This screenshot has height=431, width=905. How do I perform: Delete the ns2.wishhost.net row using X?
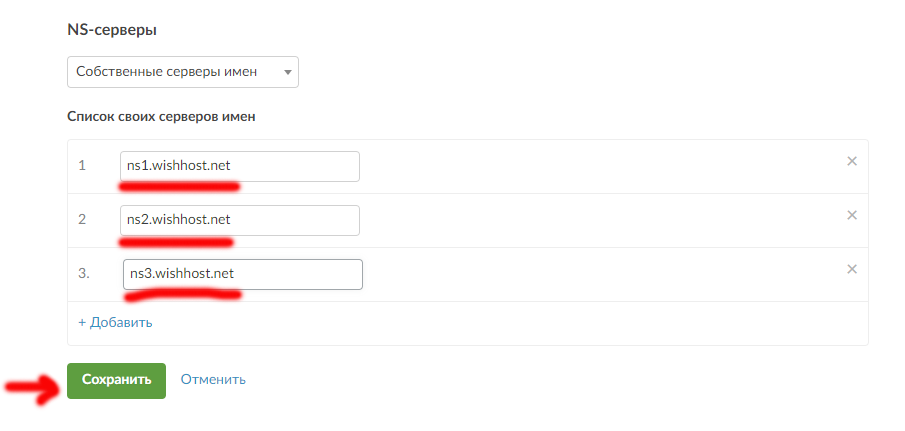tap(851, 215)
